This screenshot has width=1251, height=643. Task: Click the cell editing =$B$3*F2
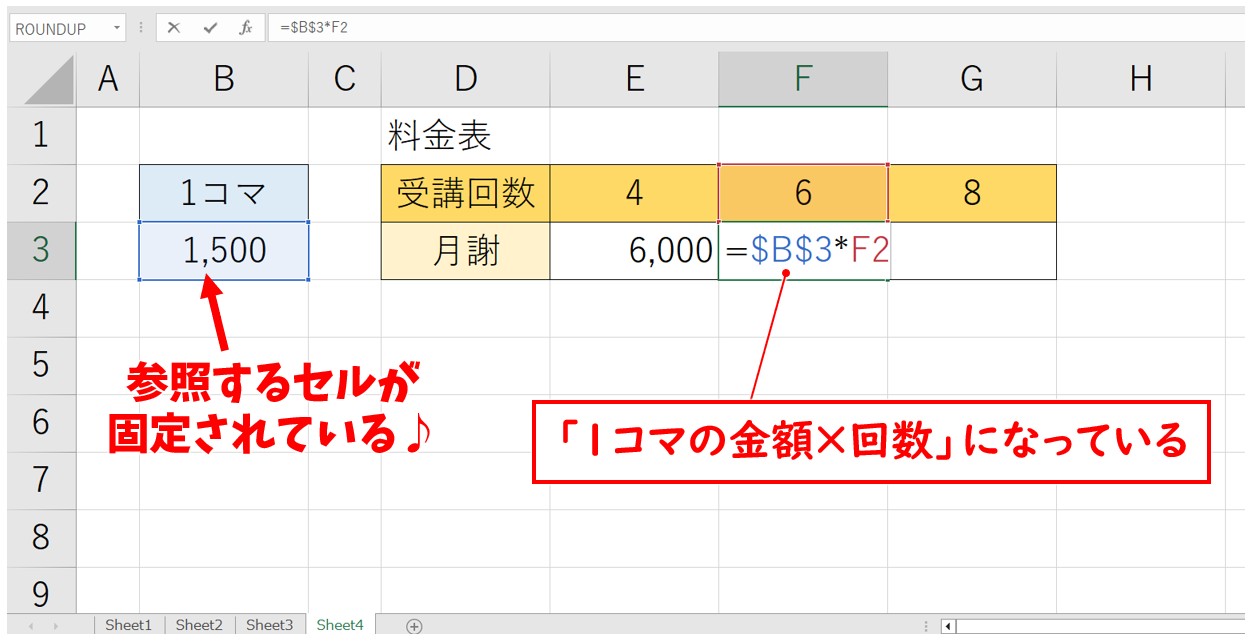pos(803,250)
